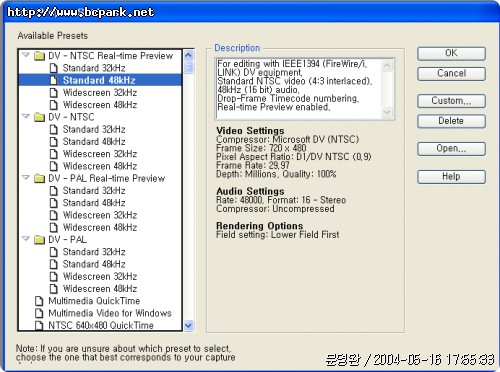
Task: Select the Multimedia QuickTime preset
Action: (x=94, y=301)
